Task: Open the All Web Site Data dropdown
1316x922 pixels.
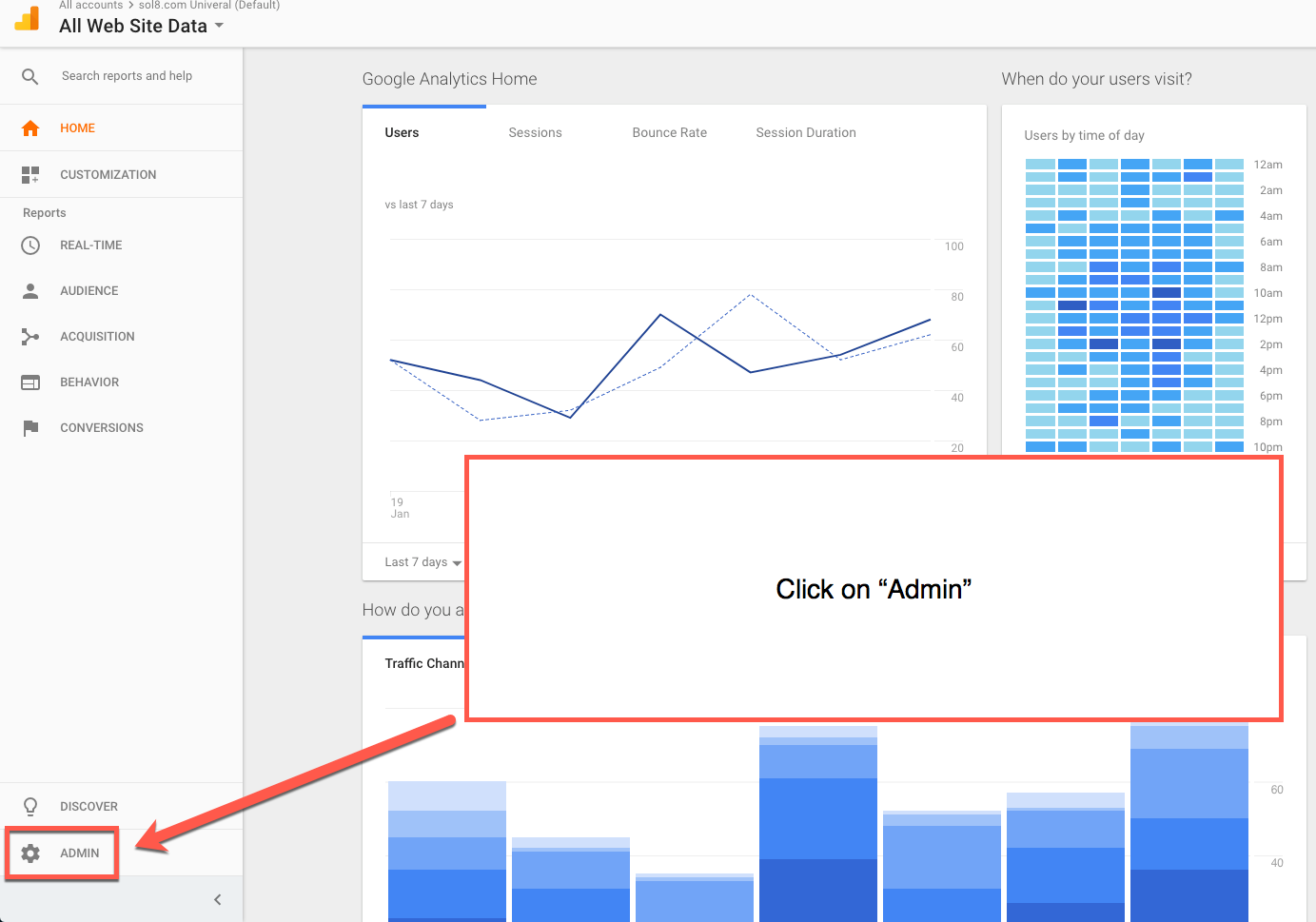Action: coord(141,26)
